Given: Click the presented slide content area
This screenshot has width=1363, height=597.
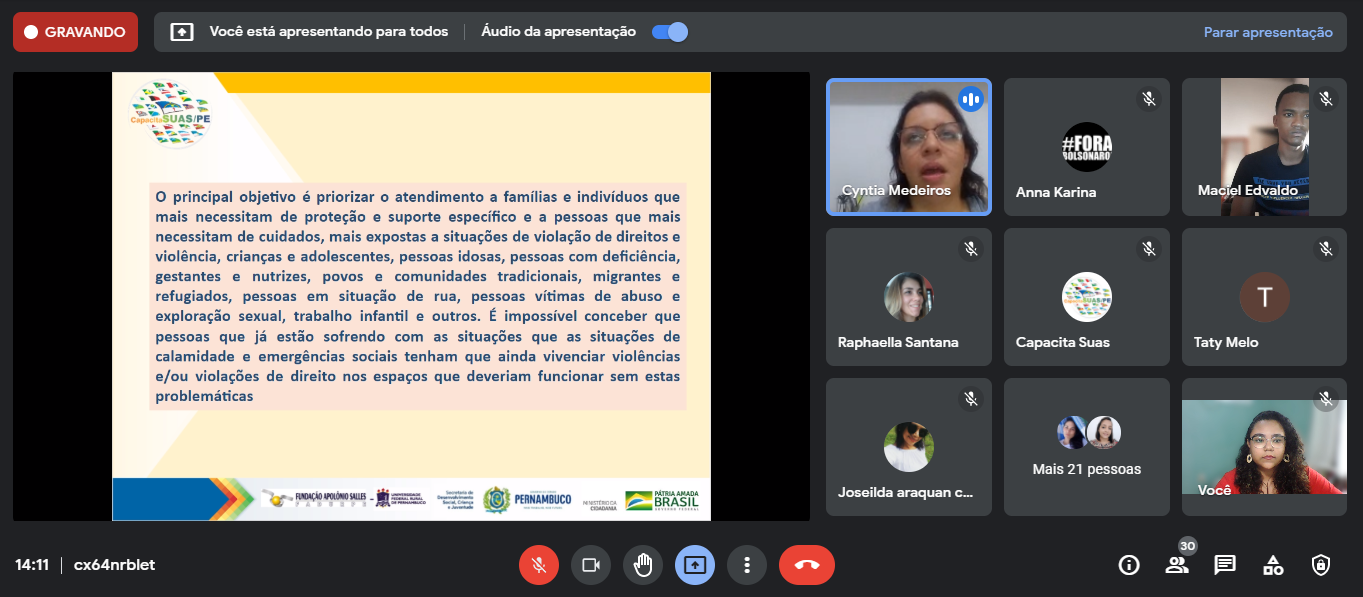Looking at the screenshot, I should [411, 296].
